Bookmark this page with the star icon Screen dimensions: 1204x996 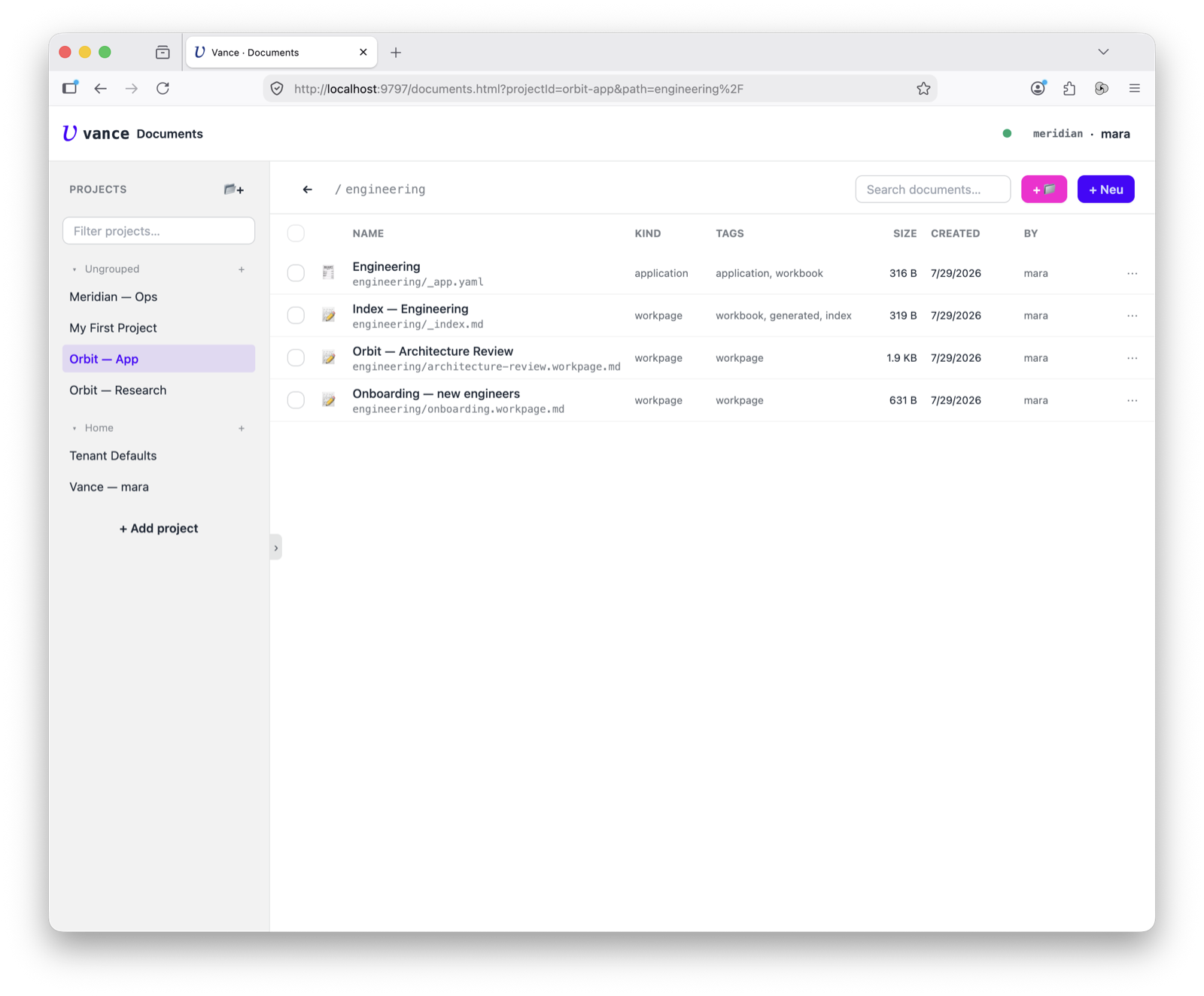[x=923, y=89]
